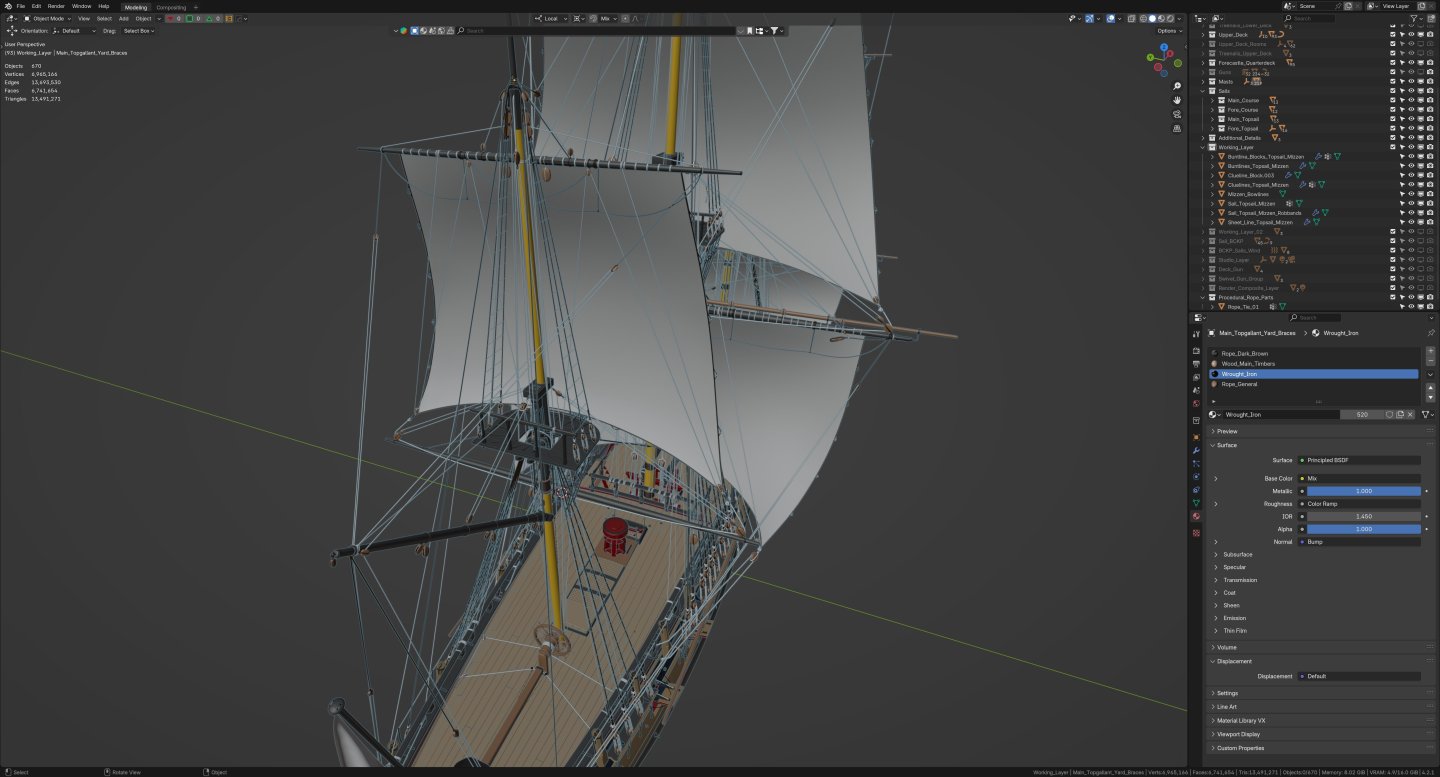Pin the properties editor context
Image resolution: width=1440 pixels, height=777 pixels.
pos(1430,333)
